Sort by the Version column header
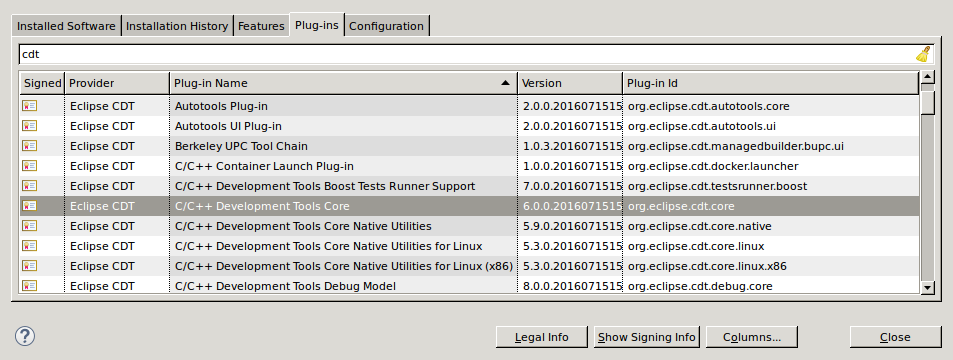 [570, 83]
